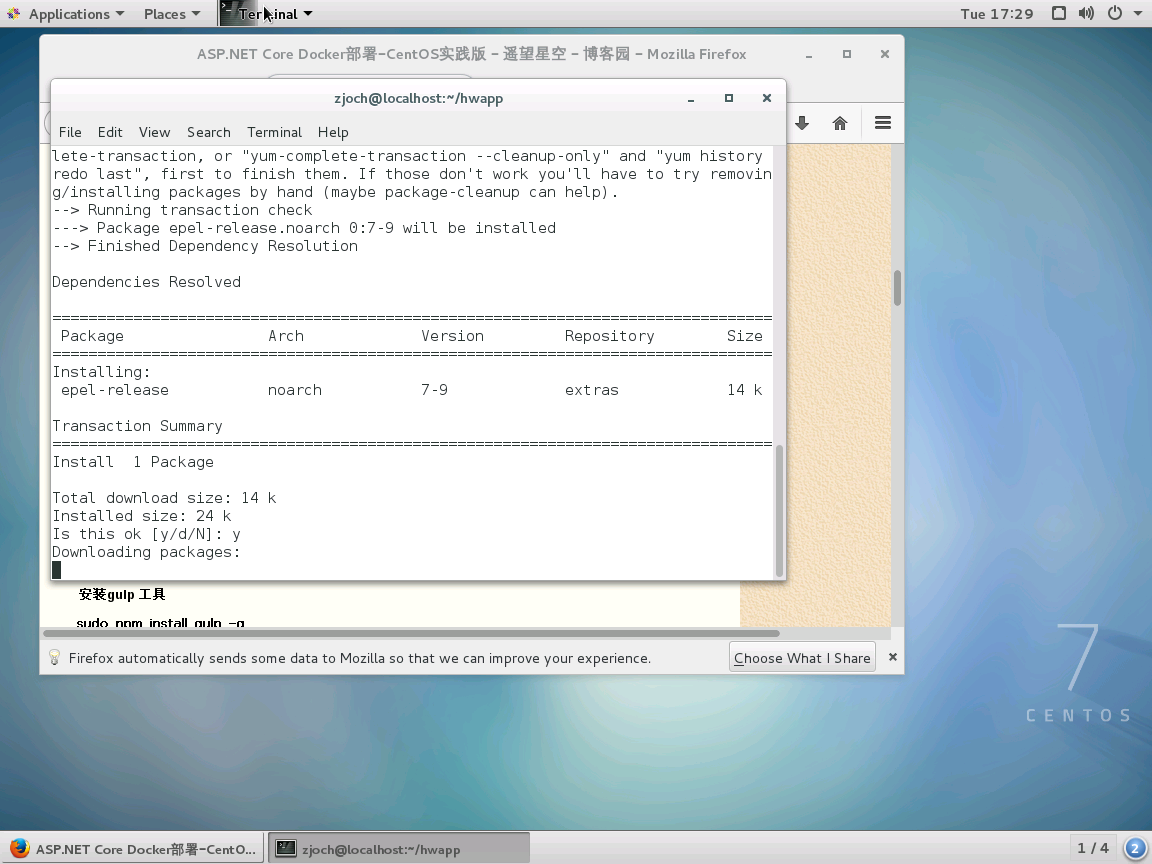Click the '1/4' workspace indicator
Viewport: 1152px width, 864px height.
[x=1093, y=847]
